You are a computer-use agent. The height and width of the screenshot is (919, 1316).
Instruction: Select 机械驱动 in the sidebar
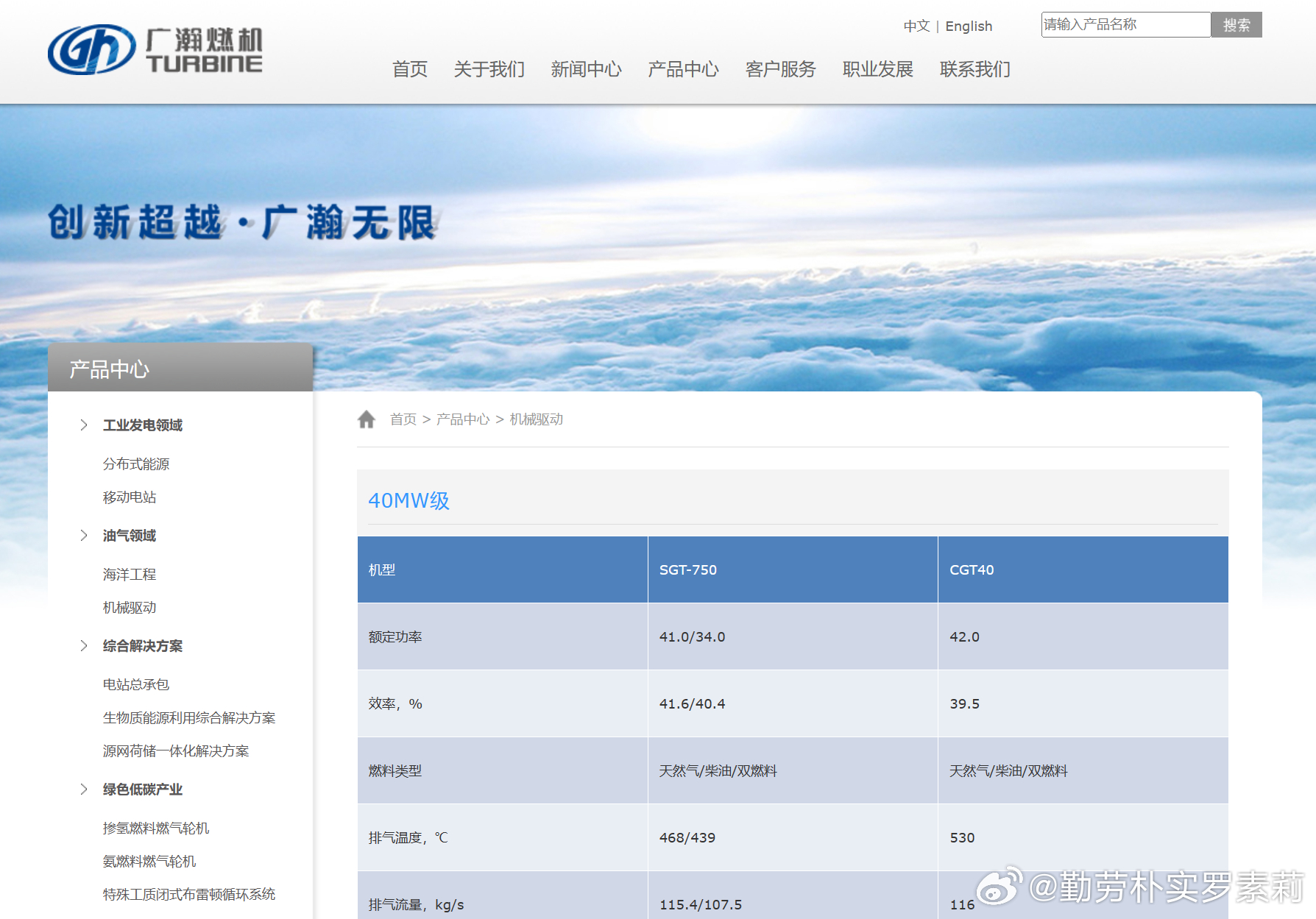tap(130, 608)
